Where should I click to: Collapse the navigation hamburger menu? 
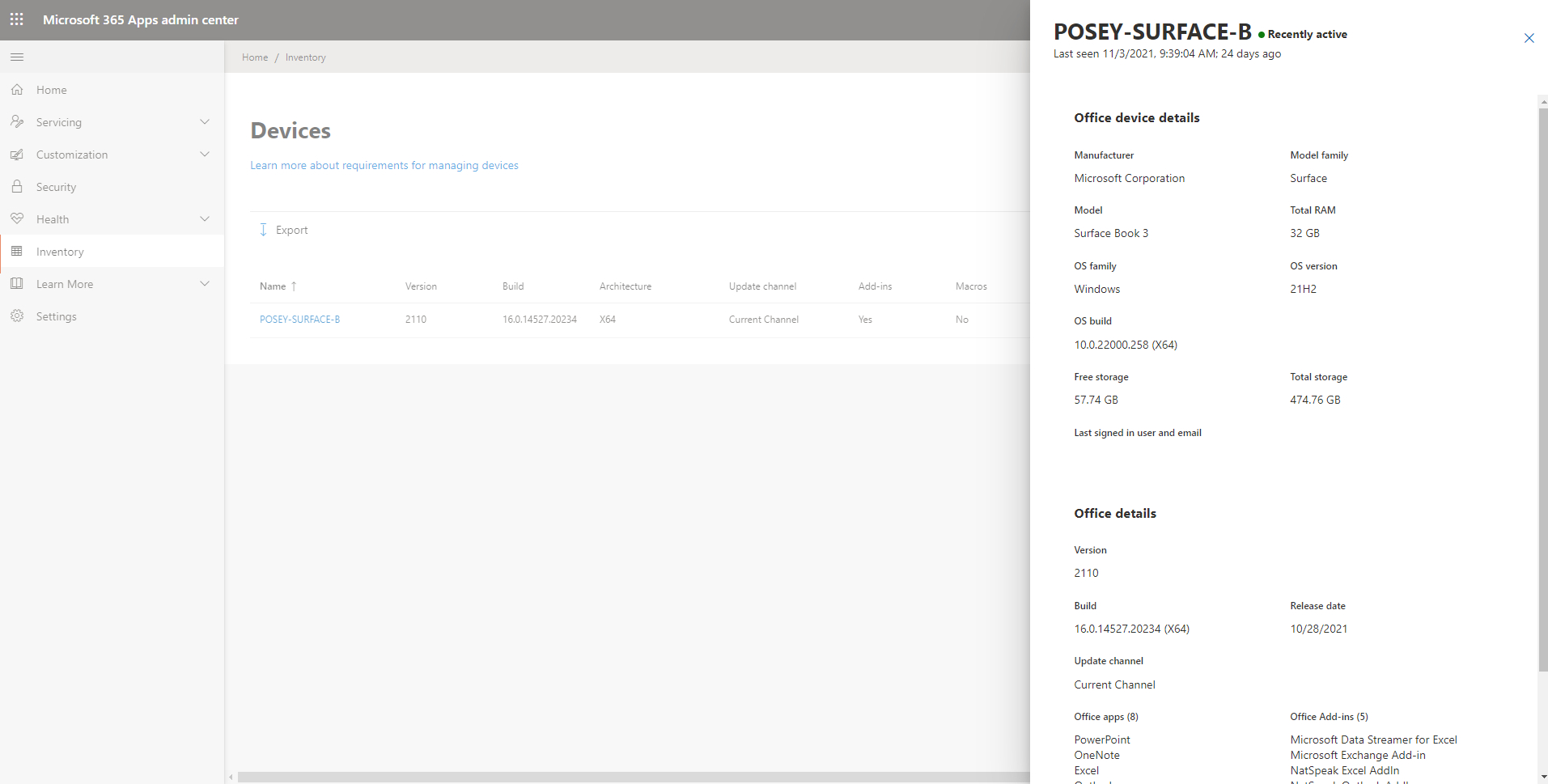pos(17,57)
